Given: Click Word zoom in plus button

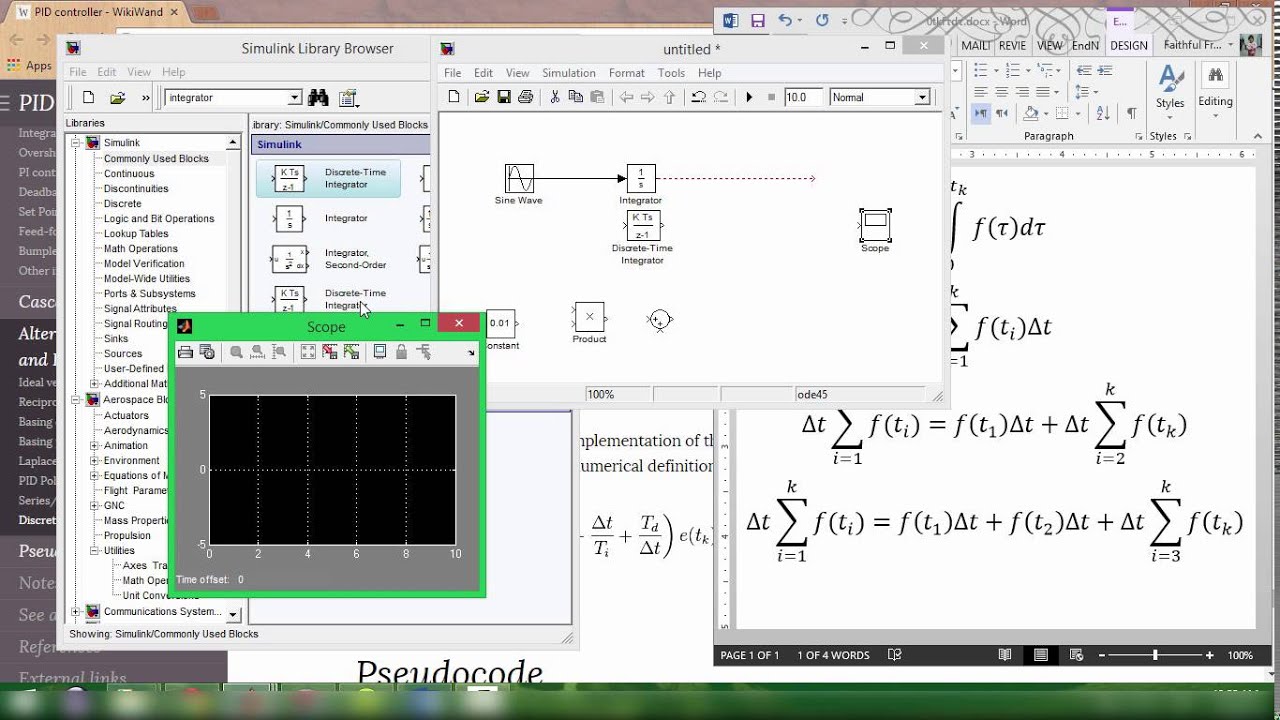Looking at the screenshot, I should pos(1209,655).
